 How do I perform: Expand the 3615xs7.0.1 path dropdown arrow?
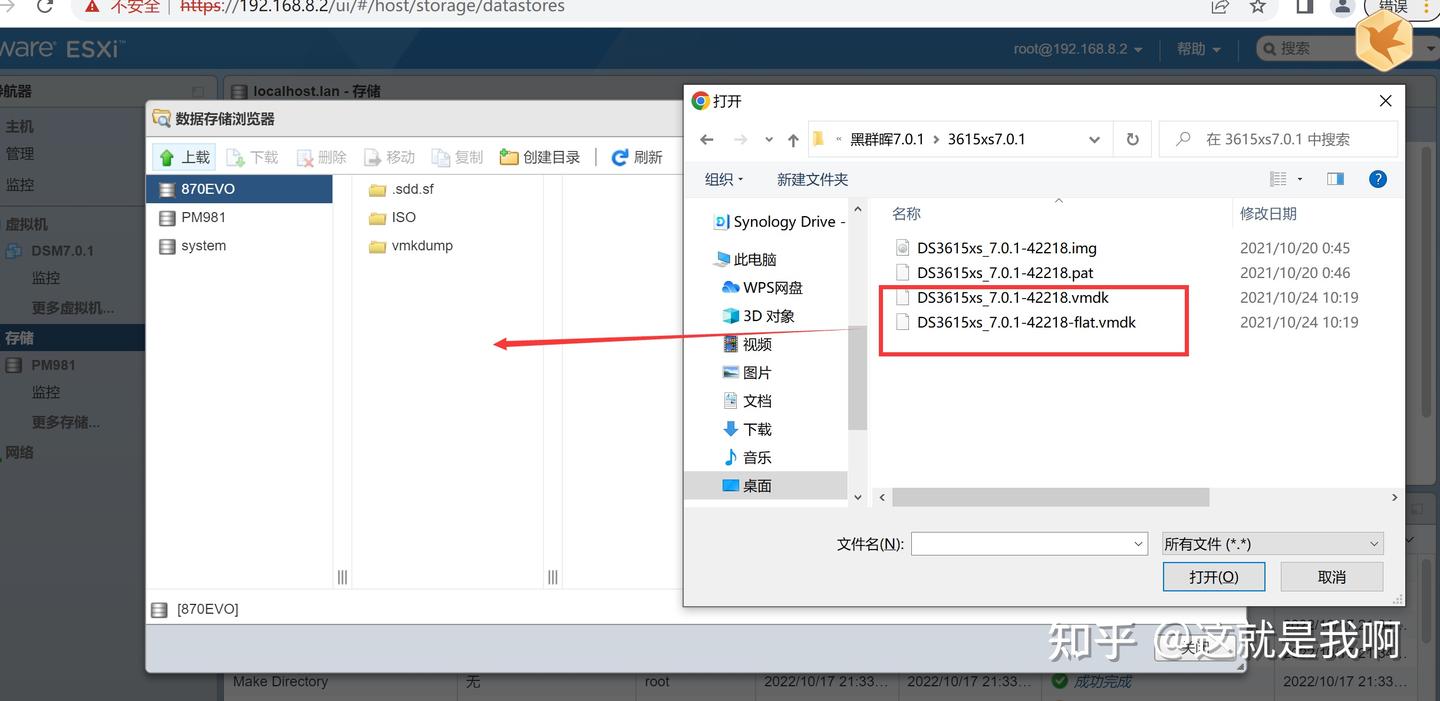pyautogui.click(x=1094, y=139)
